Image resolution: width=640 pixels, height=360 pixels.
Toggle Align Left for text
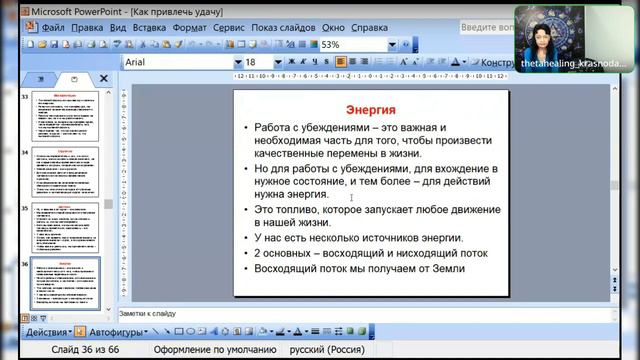click(341, 62)
